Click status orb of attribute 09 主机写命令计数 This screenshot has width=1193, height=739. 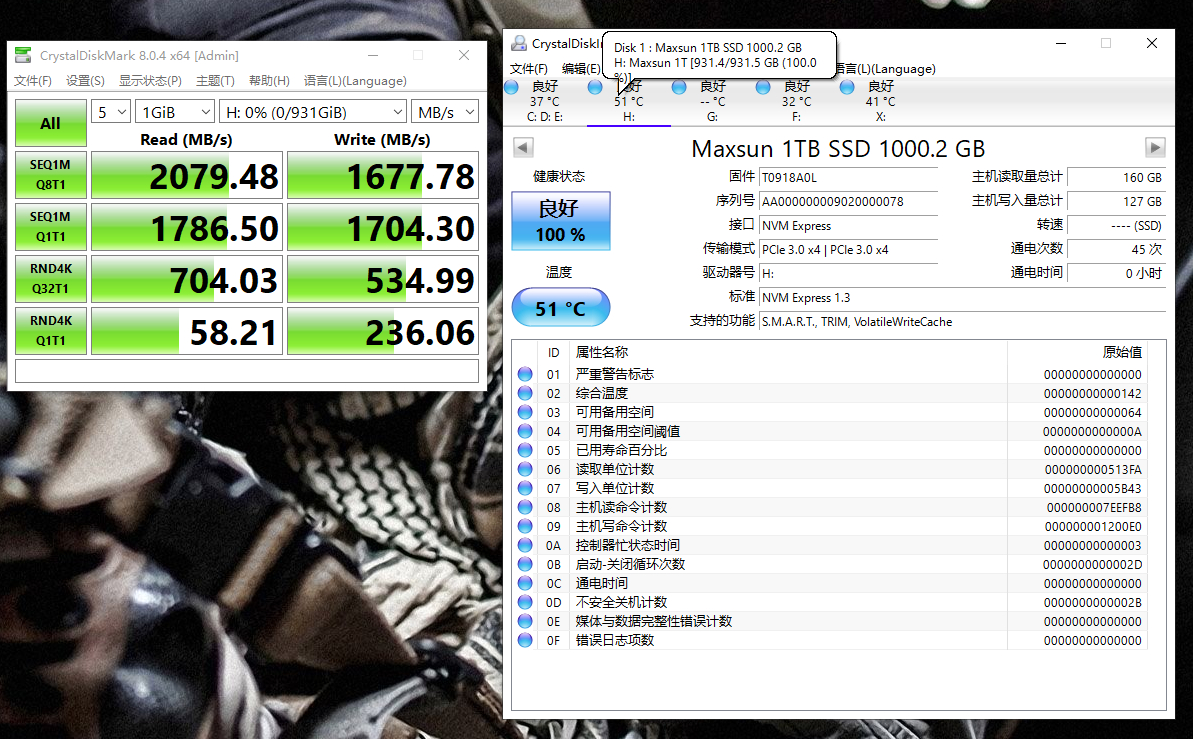click(525, 527)
